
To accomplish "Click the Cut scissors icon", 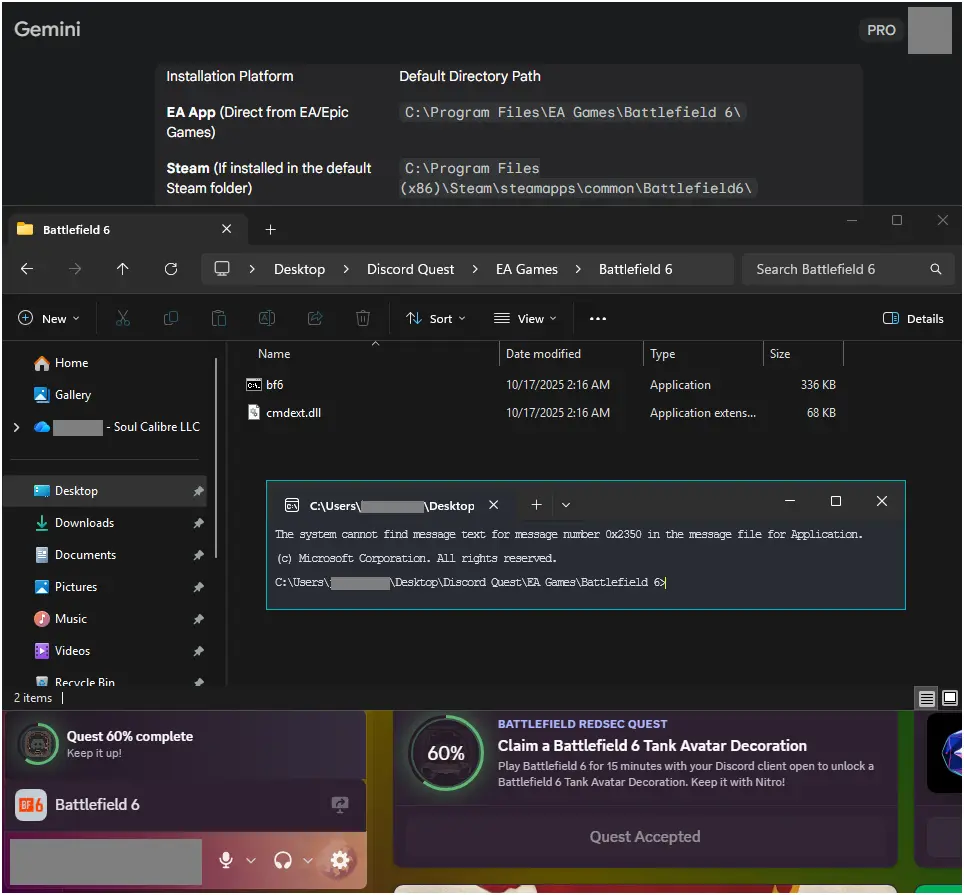I will 123,318.
